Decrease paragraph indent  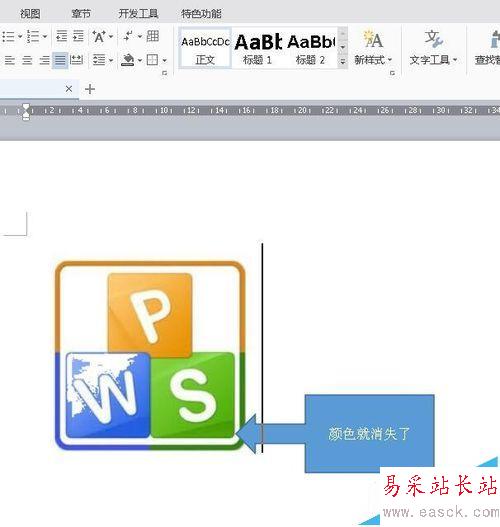point(61,36)
